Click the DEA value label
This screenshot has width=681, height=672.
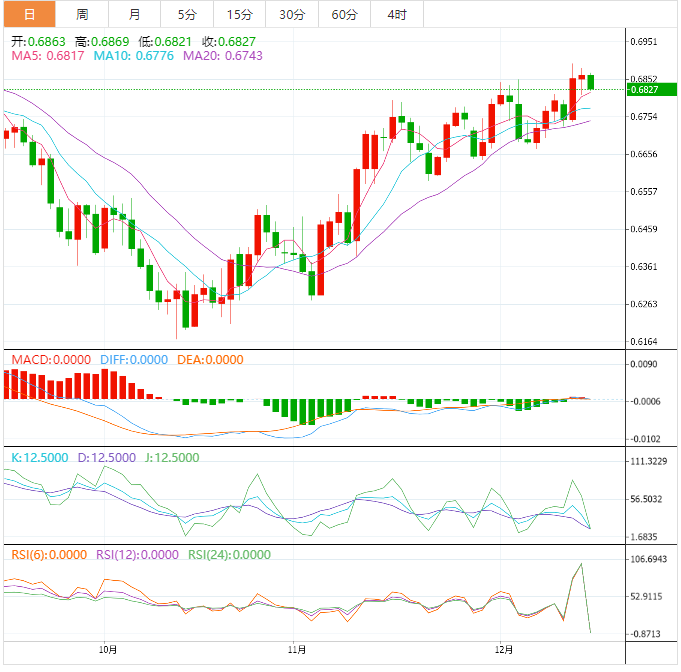[210, 360]
